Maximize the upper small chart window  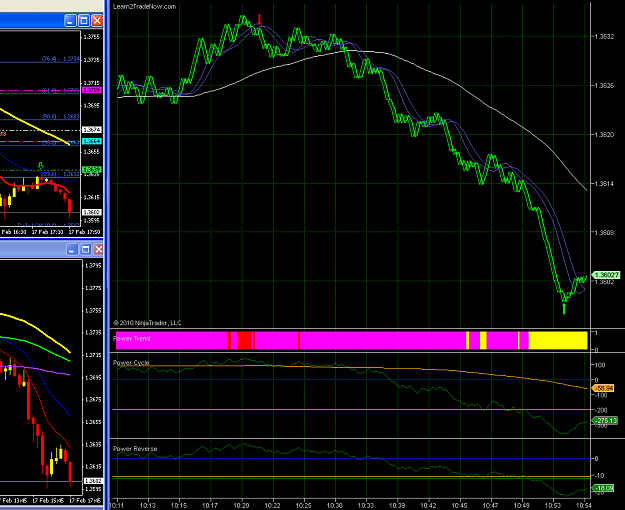(84, 21)
